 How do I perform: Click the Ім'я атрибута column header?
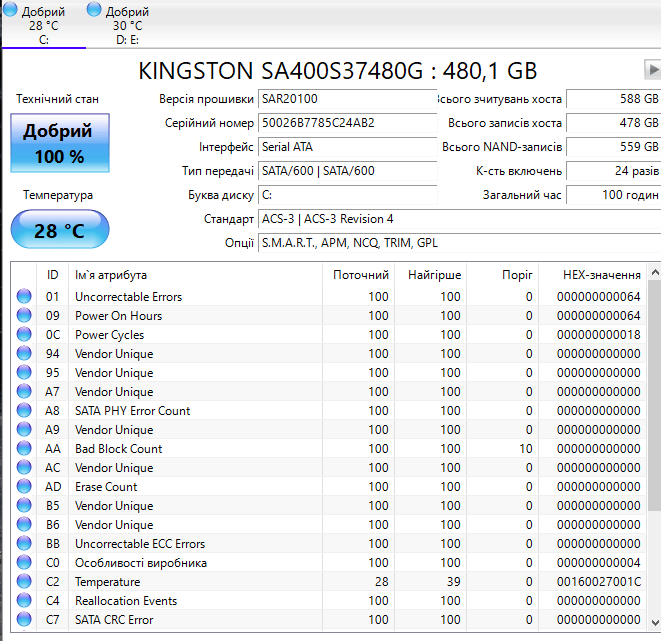[196, 275]
